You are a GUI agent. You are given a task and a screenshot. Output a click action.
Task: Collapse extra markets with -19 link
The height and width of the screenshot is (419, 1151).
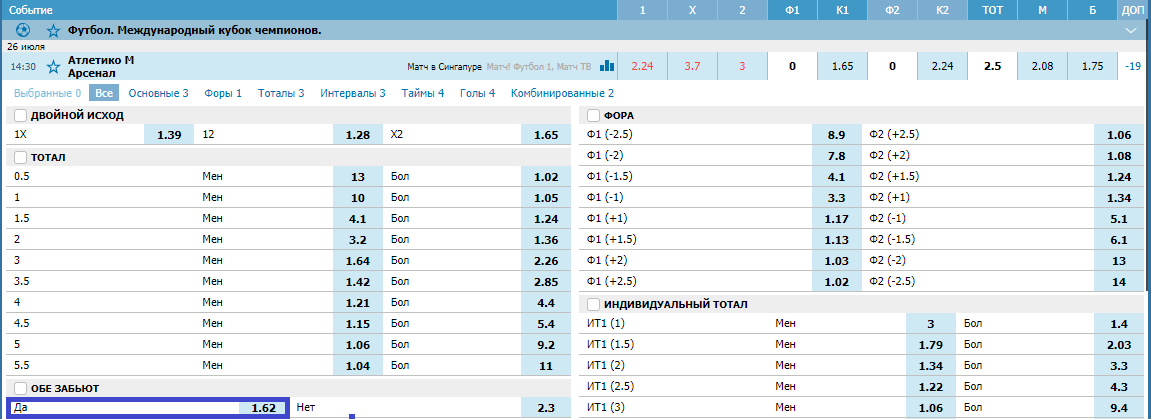click(x=1133, y=66)
